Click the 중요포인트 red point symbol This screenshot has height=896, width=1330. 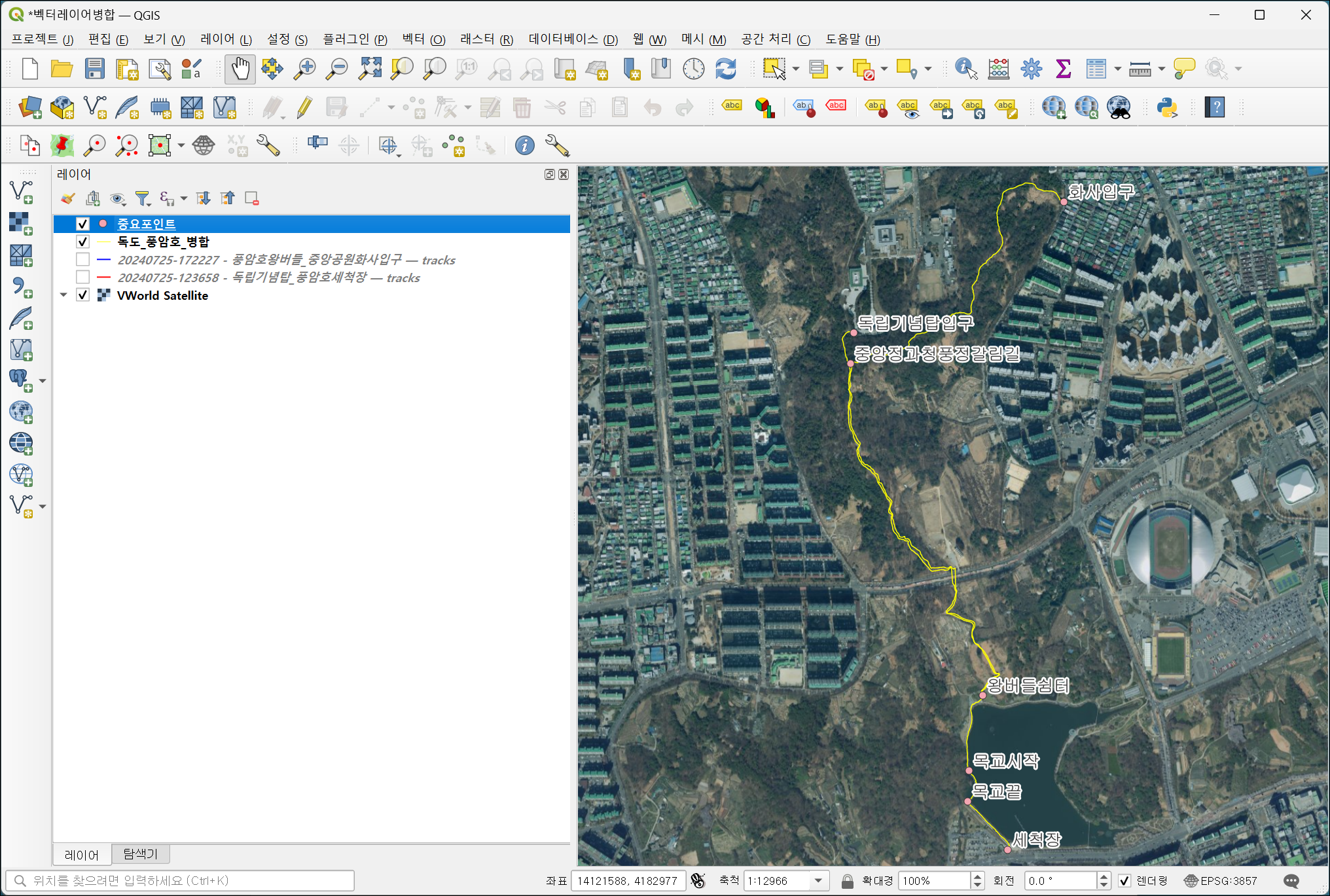pyautogui.click(x=103, y=224)
